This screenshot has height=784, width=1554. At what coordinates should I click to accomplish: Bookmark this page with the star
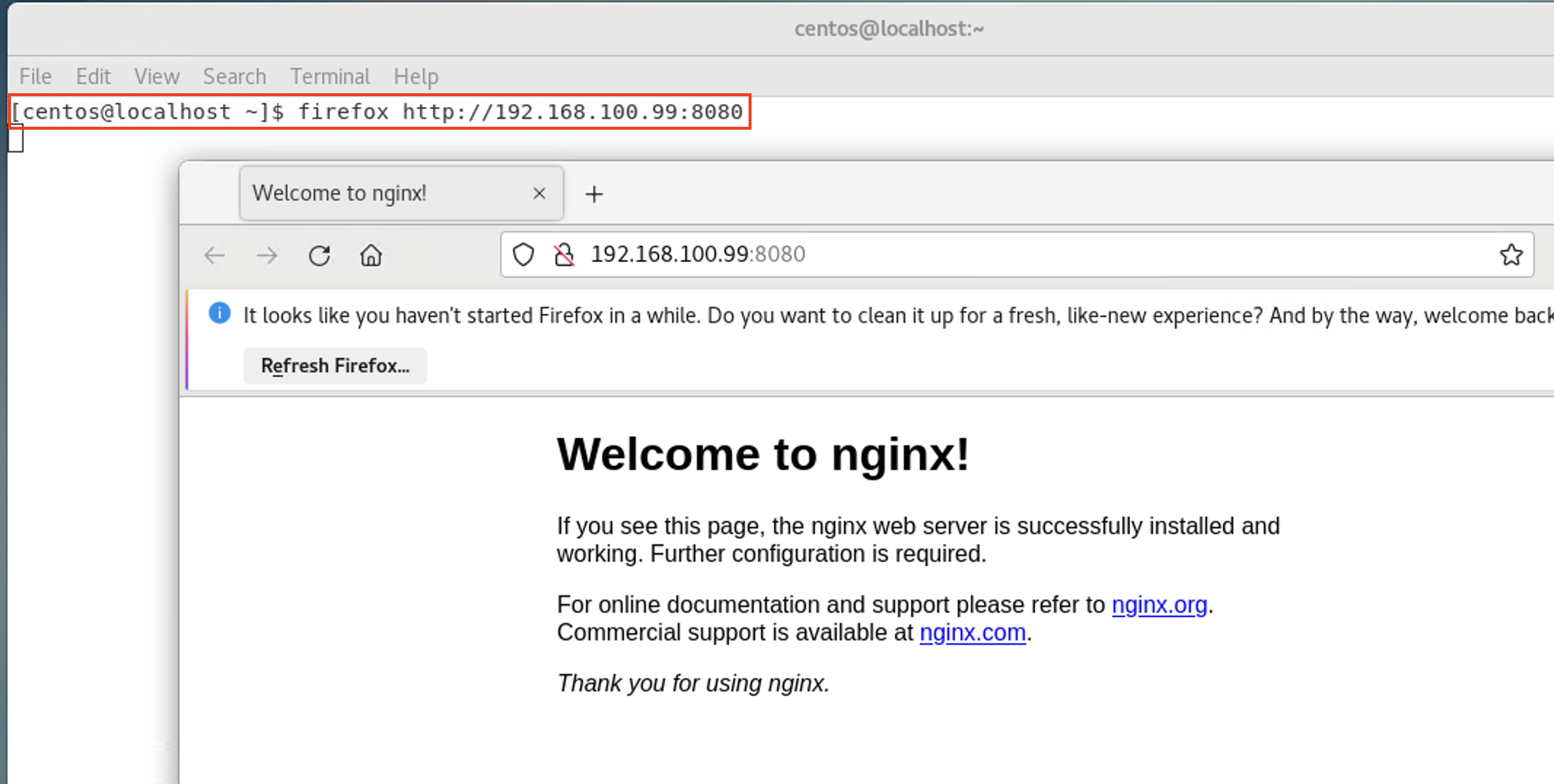click(x=1511, y=254)
